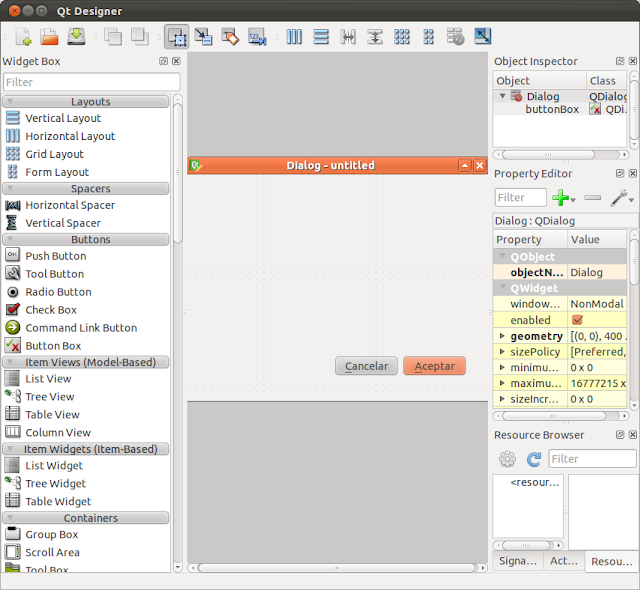Screen dimensions: 640x590
Task: Click the Adjust Size toolbar icon
Action: pos(482,36)
